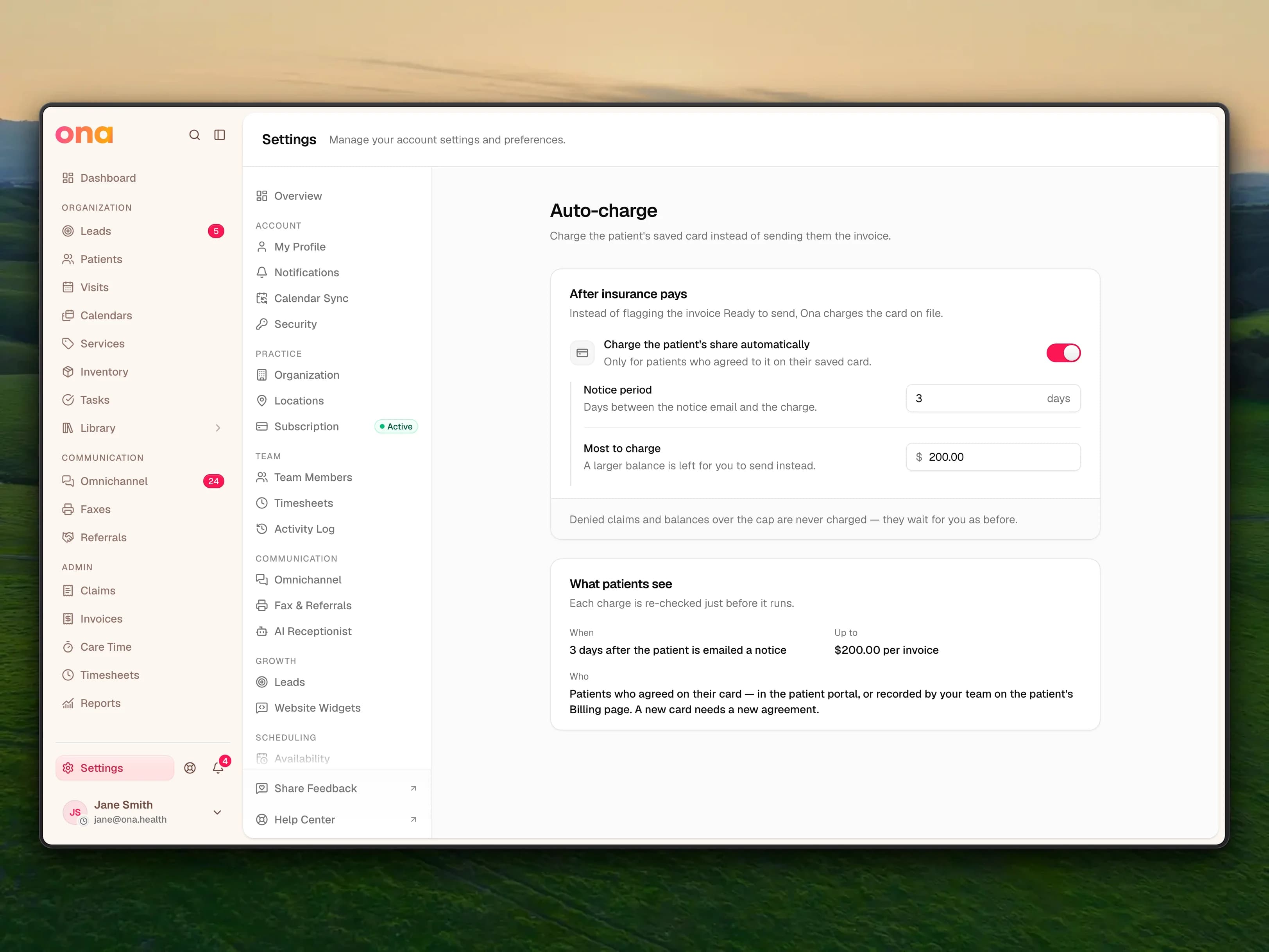Open AI Receptionist settings

337,632
